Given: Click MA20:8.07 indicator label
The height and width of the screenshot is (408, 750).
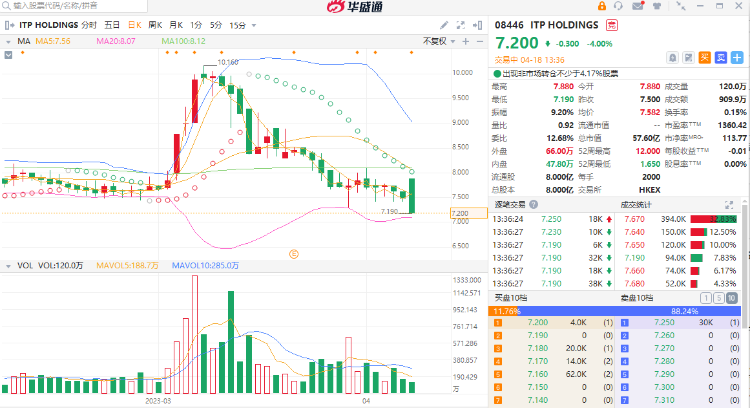Looking at the screenshot, I should [x=116, y=42].
